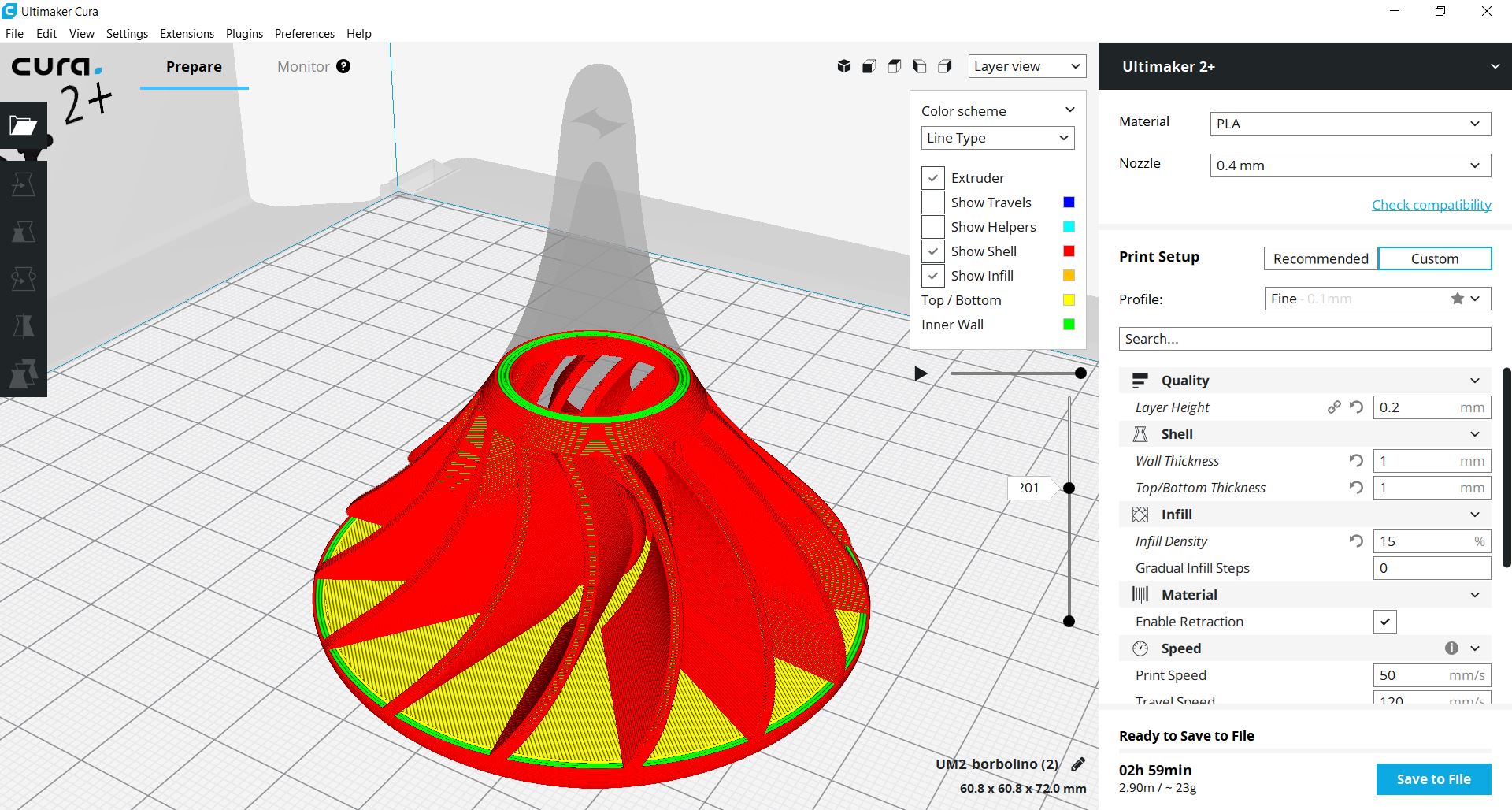Select the Per Model Settings tool
The image size is (1512, 810).
coord(24,373)
